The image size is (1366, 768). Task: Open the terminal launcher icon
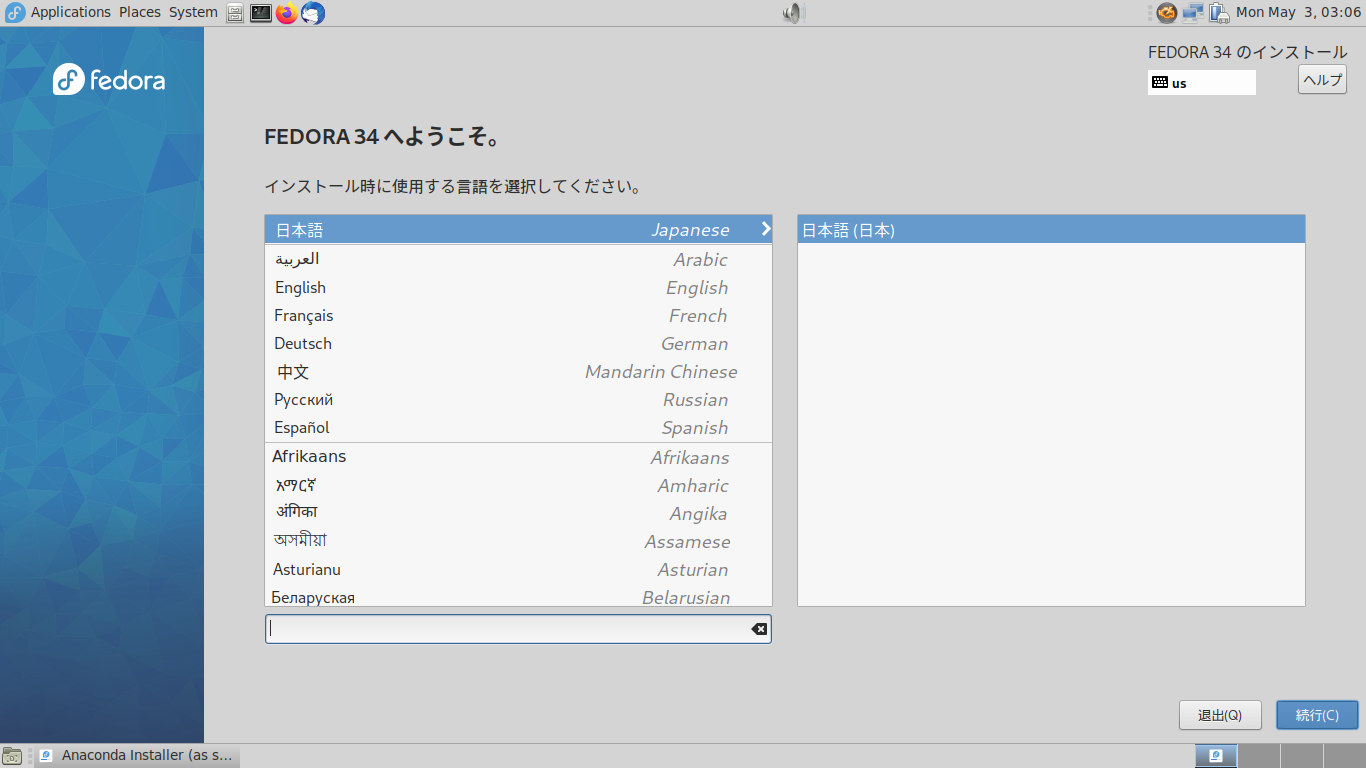[261, 13]
